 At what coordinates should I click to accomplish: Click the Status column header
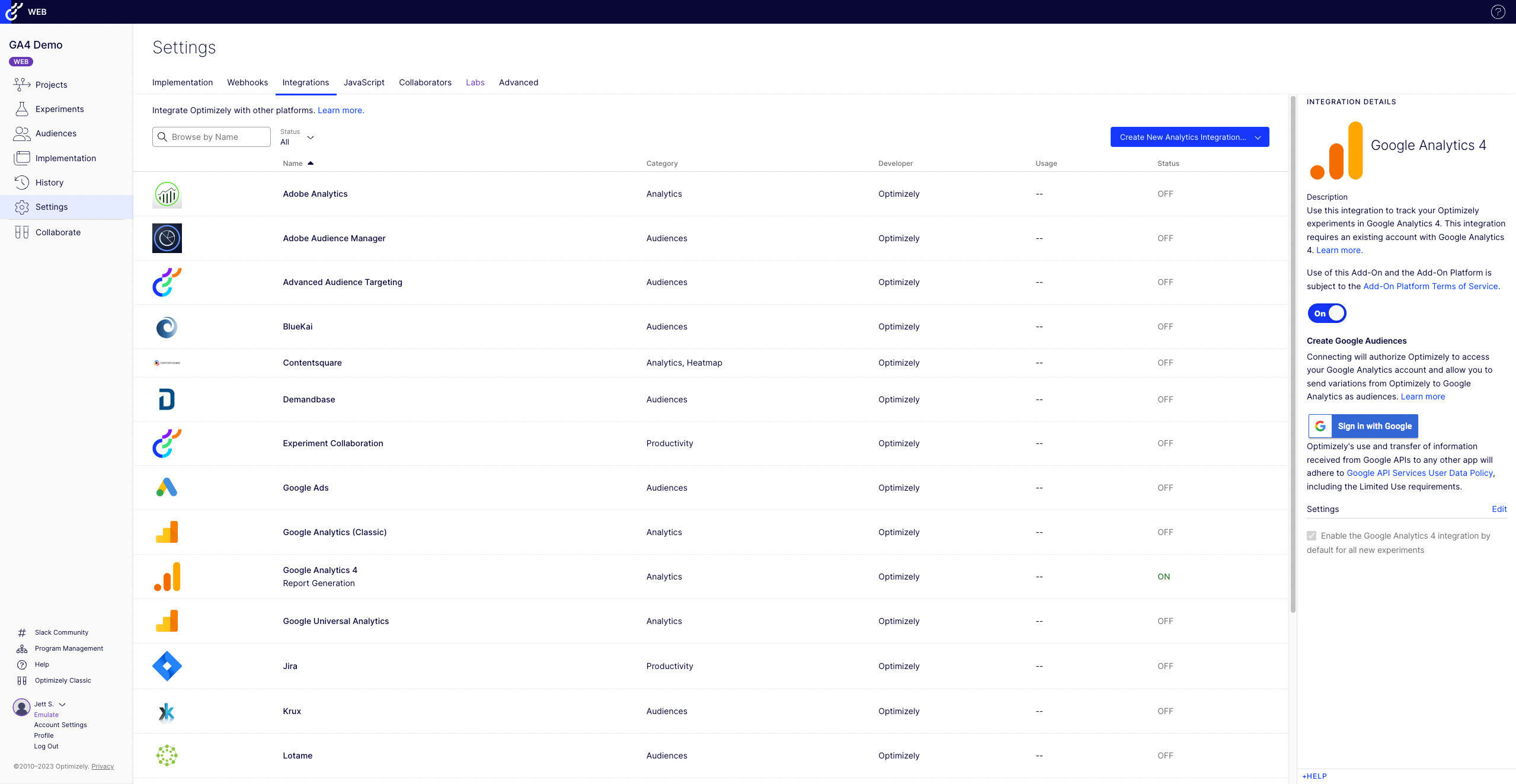point(1168,164)
